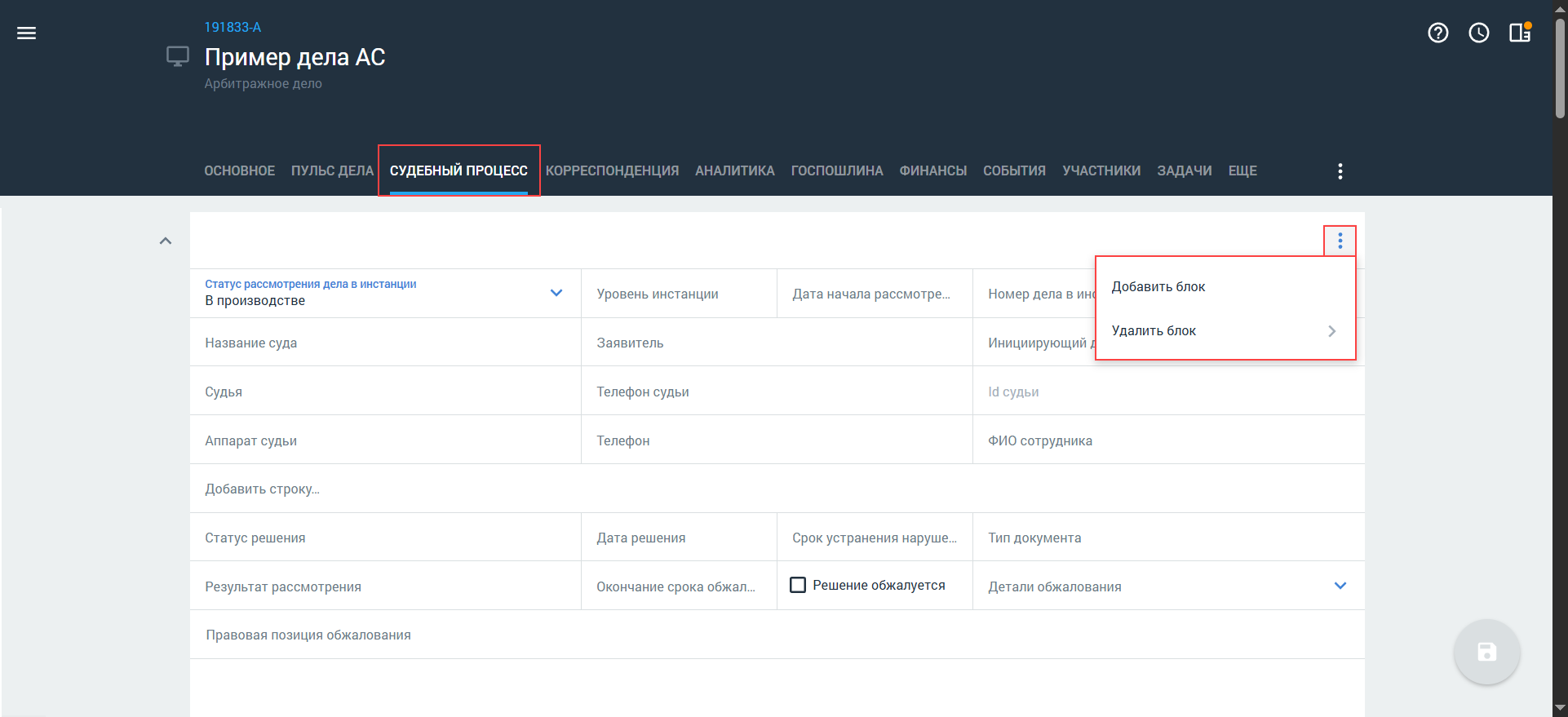Click the ФИО сотрудника field

pos(1168,440)
